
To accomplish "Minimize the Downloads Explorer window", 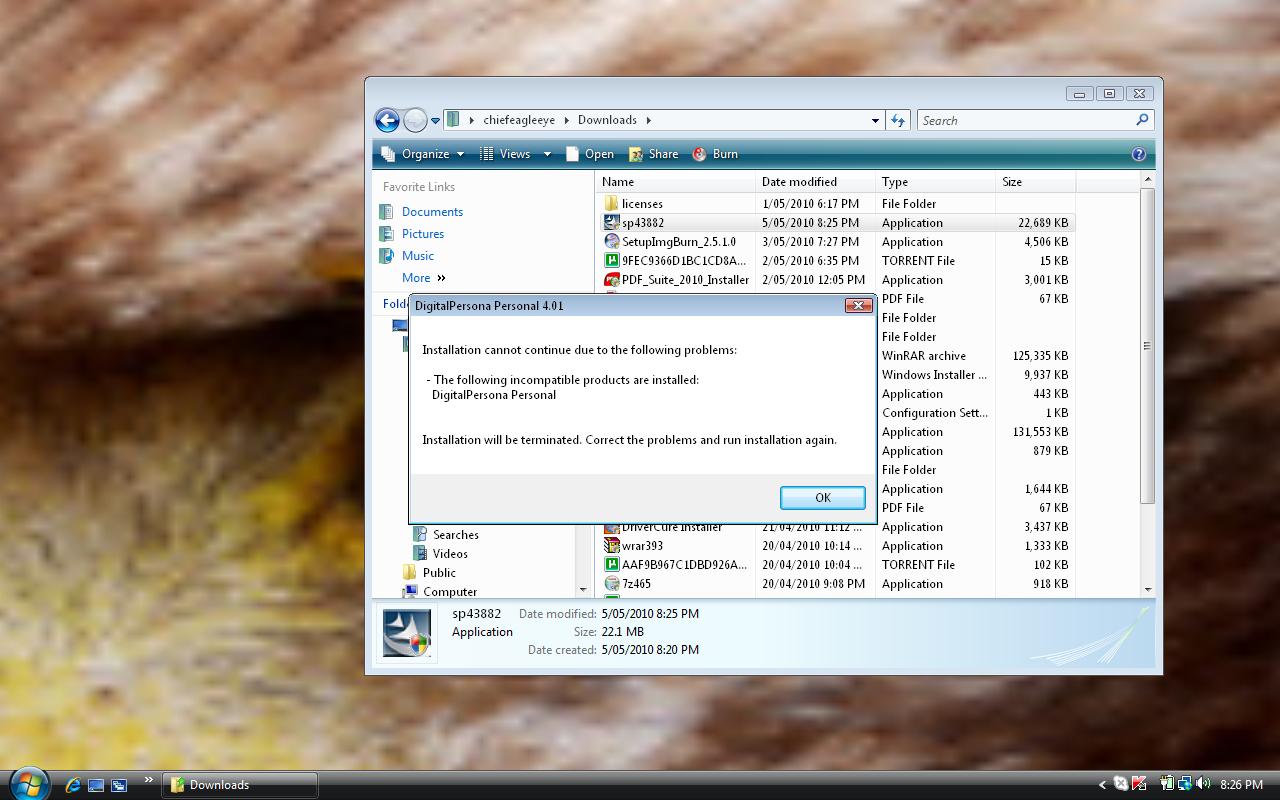I will (1079, 94).
